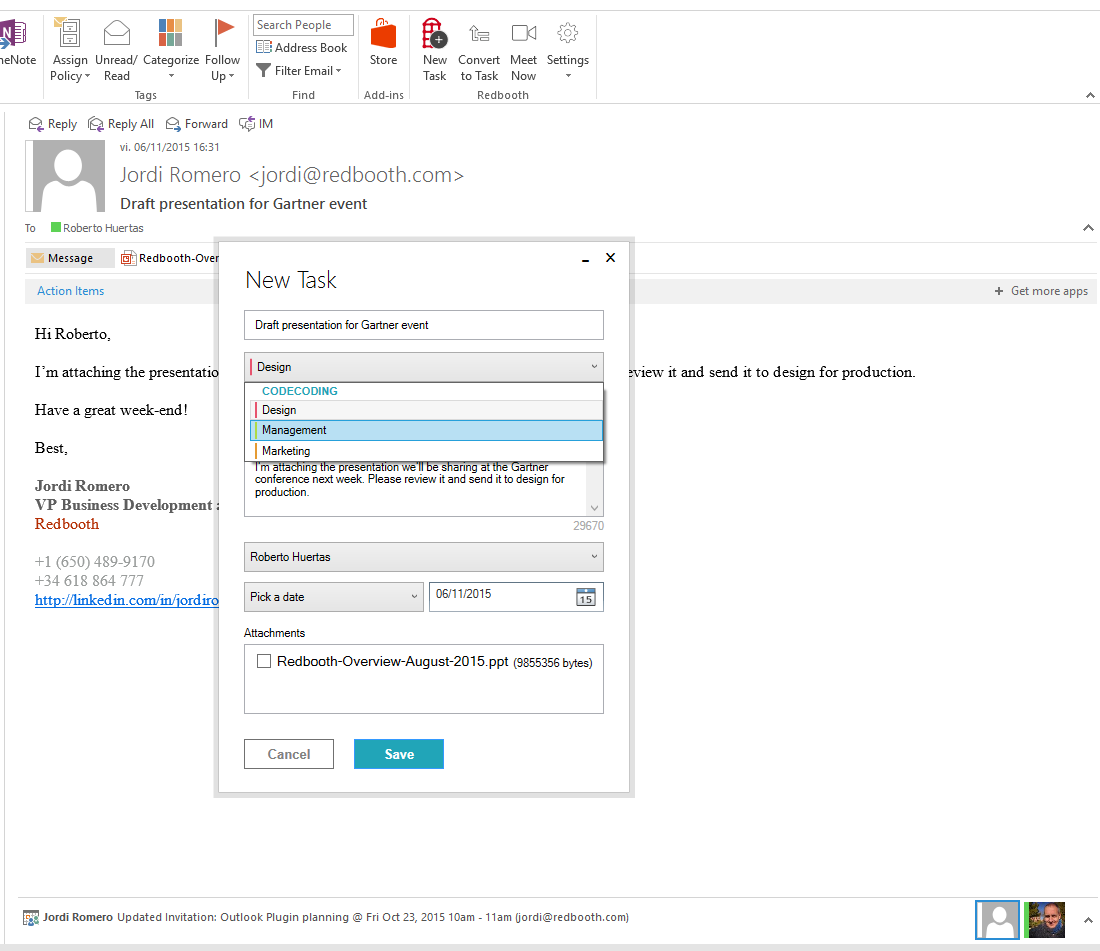Screen dimensions: 1100x951
Task: Cancel the New Task dialog
Action: point(288,754)
